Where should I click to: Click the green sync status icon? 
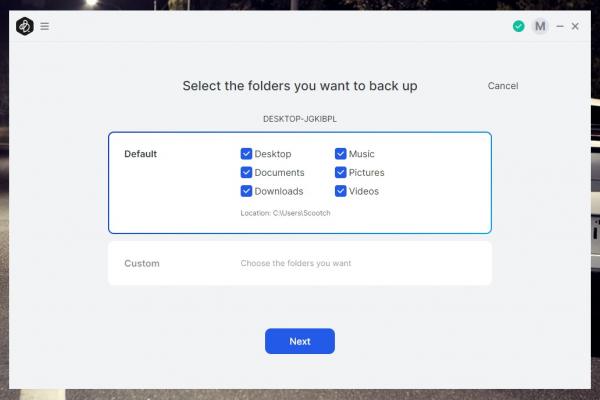coord(518,27)
